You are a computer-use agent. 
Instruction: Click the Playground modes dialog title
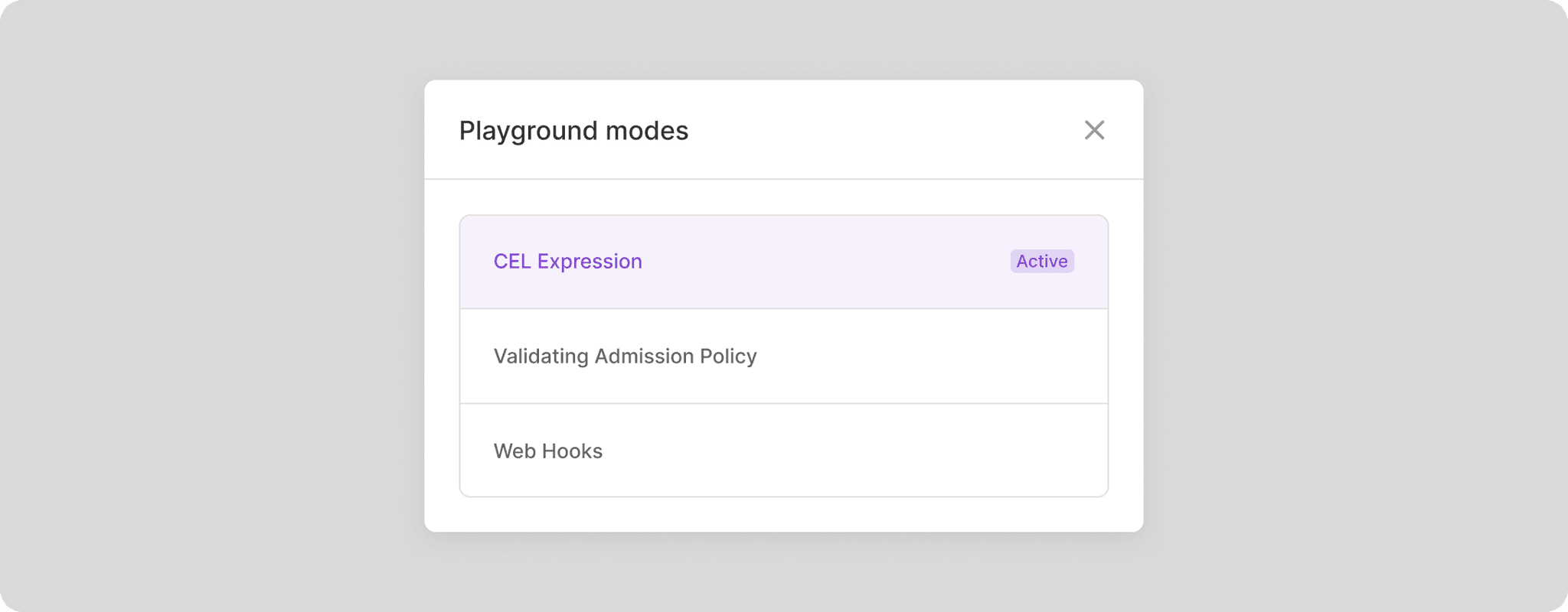point(573,130)
